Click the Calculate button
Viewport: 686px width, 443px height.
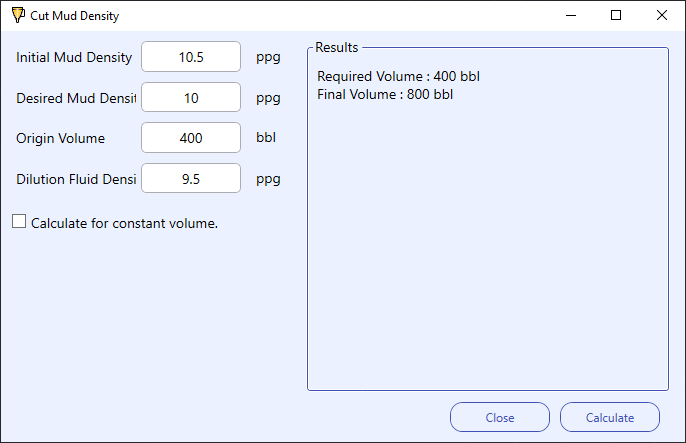(x=609, y=417)
